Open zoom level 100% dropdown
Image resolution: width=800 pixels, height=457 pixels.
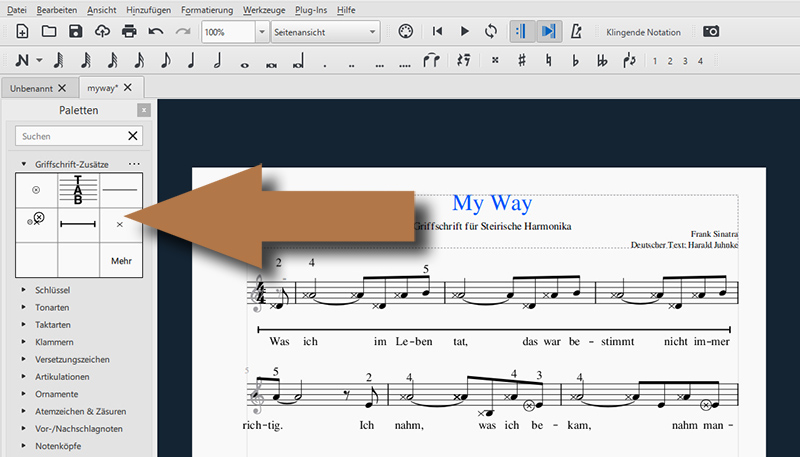(262, 32)
